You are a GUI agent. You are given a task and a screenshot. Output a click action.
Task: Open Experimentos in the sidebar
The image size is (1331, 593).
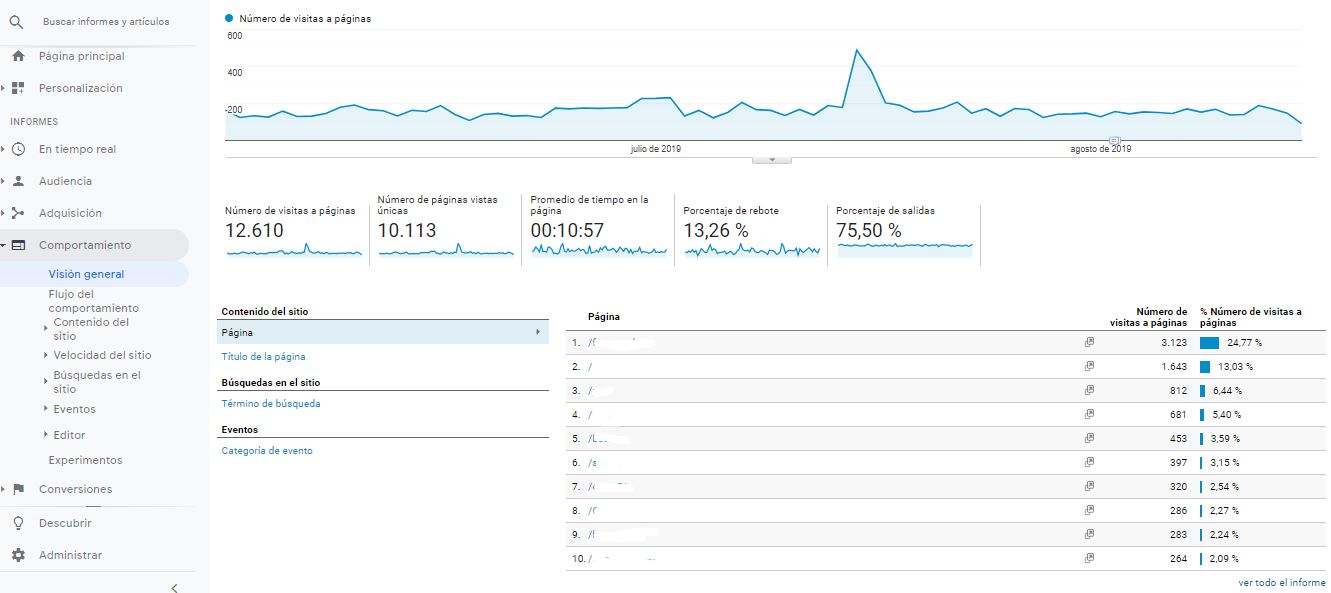tap(85, 460)
